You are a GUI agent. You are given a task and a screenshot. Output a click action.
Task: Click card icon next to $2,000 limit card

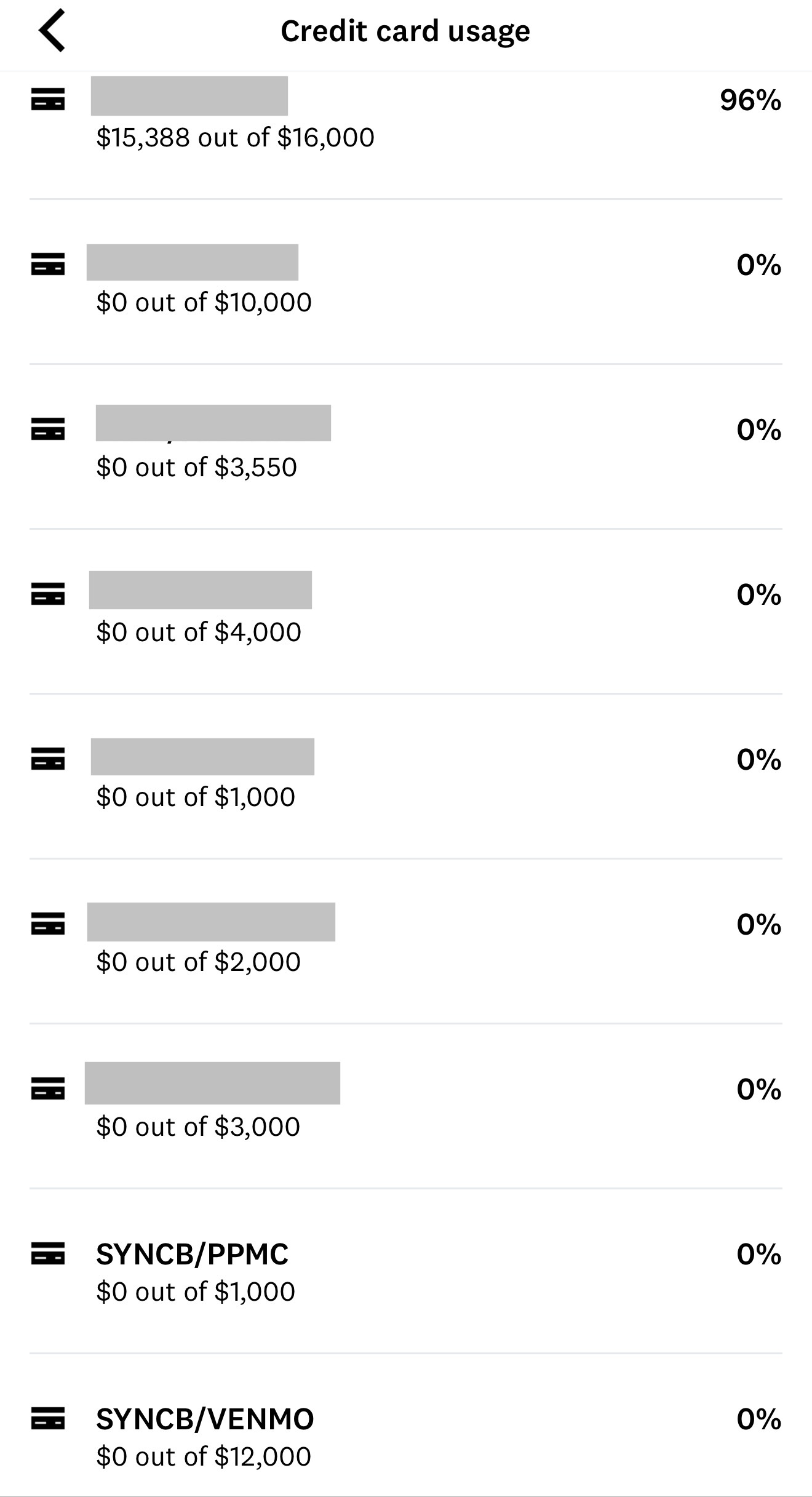(x=48, y=924)
